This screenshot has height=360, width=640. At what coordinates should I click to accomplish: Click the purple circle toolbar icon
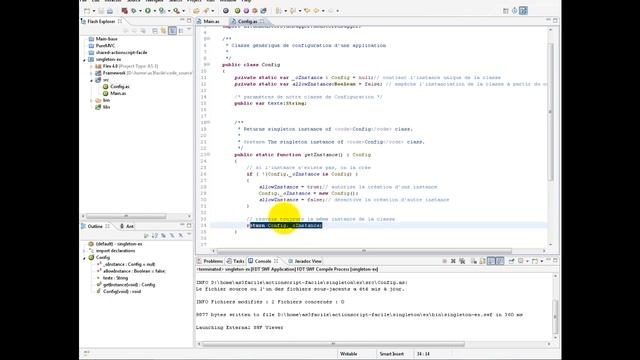pos(246,11)
